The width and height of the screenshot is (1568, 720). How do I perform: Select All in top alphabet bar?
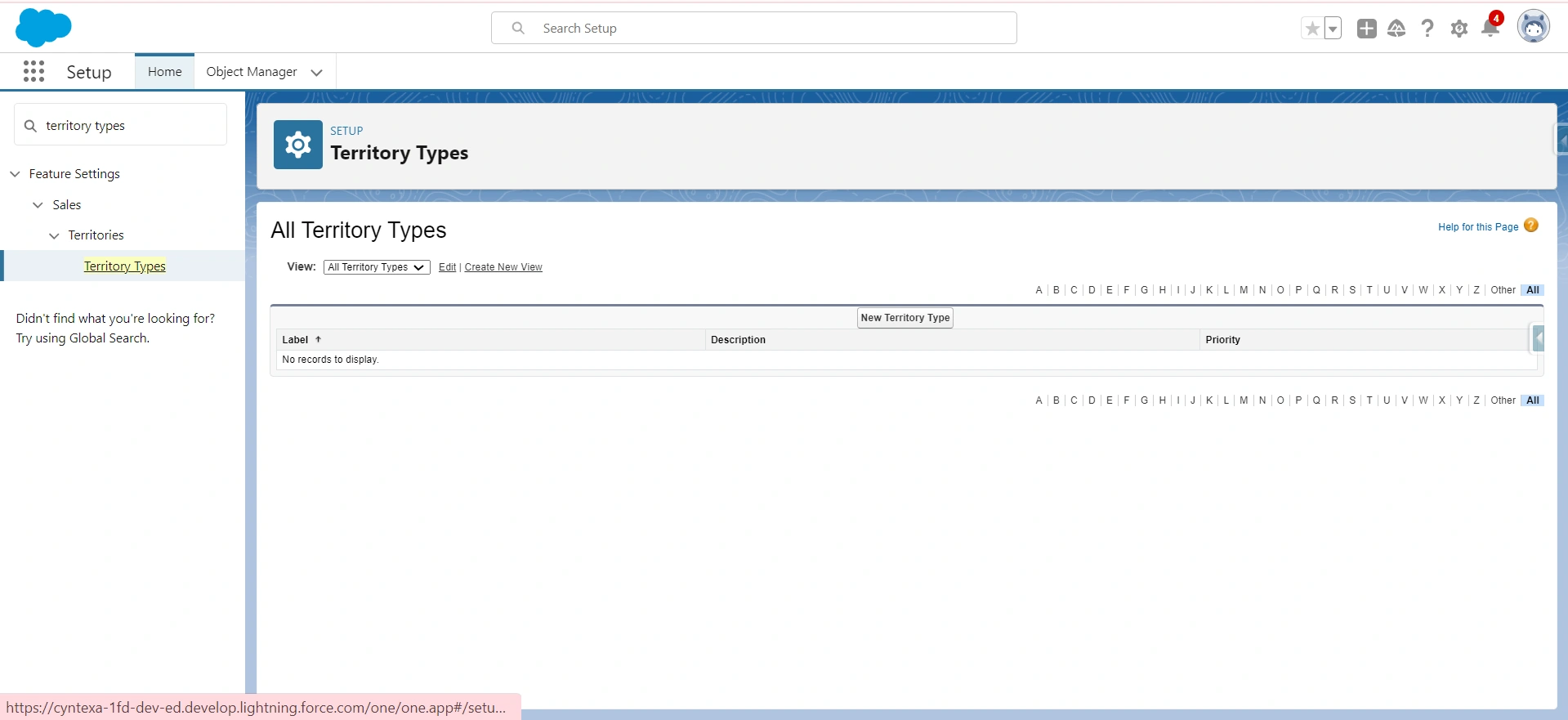1533,290
